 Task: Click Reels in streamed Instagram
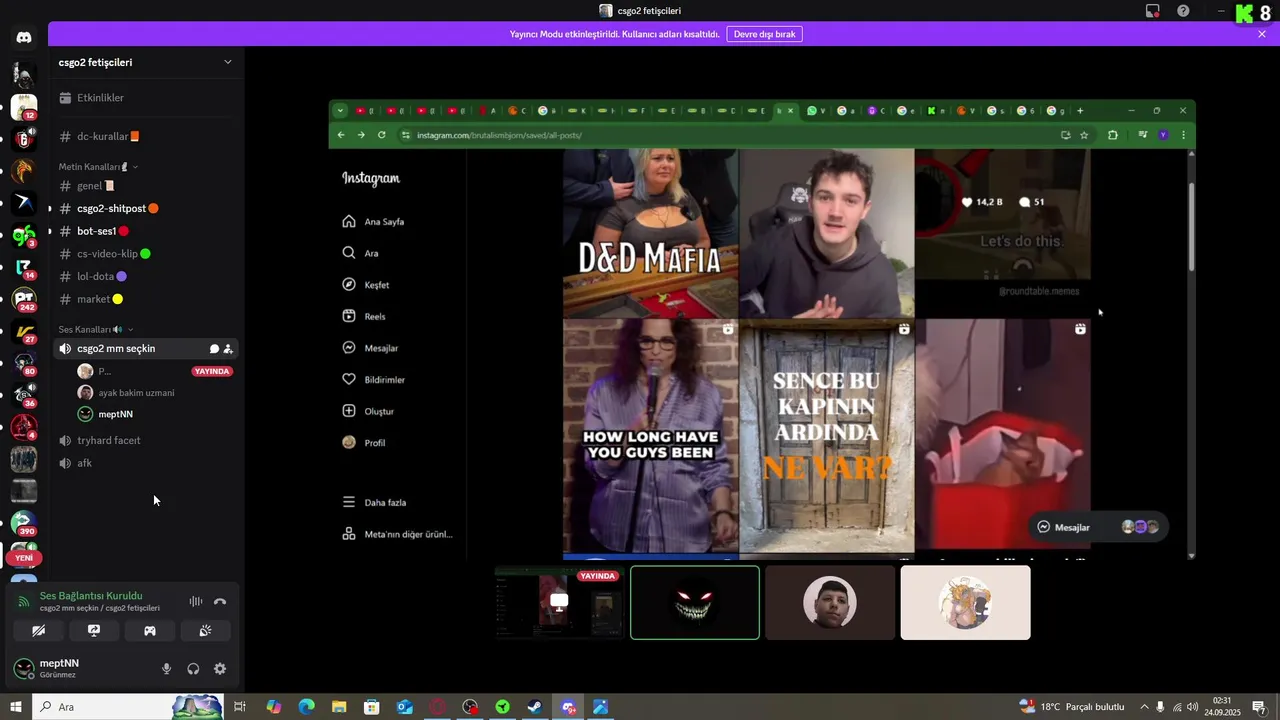pos(364,317)
